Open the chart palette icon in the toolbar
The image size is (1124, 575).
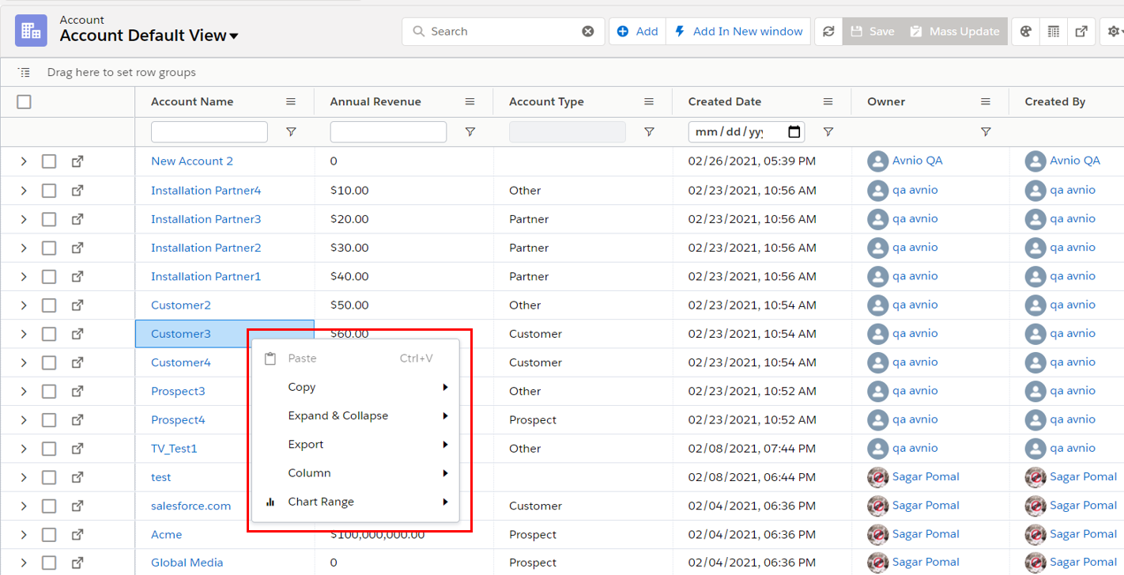(x=1026, y=32)
